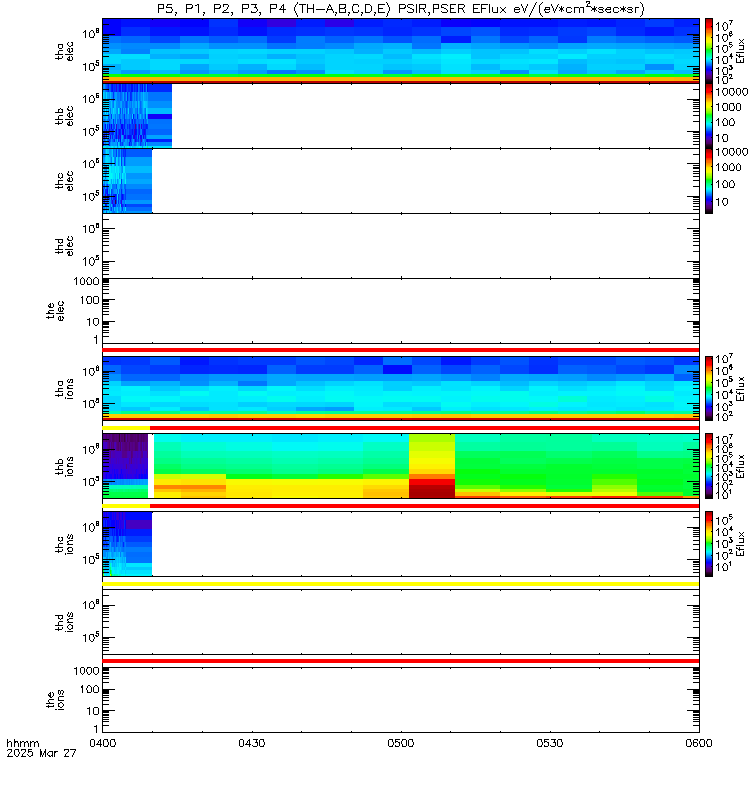Click the '10000' value on thb elec colorbar

(x=732, y=92)
